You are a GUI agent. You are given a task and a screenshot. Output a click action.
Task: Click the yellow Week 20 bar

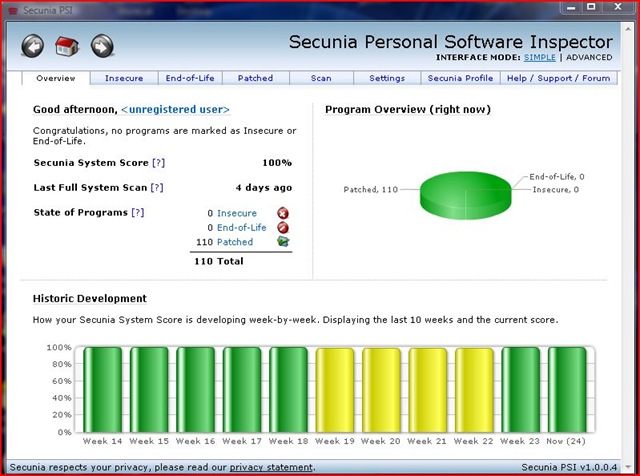pyautogui.click(x=381, y=389)
